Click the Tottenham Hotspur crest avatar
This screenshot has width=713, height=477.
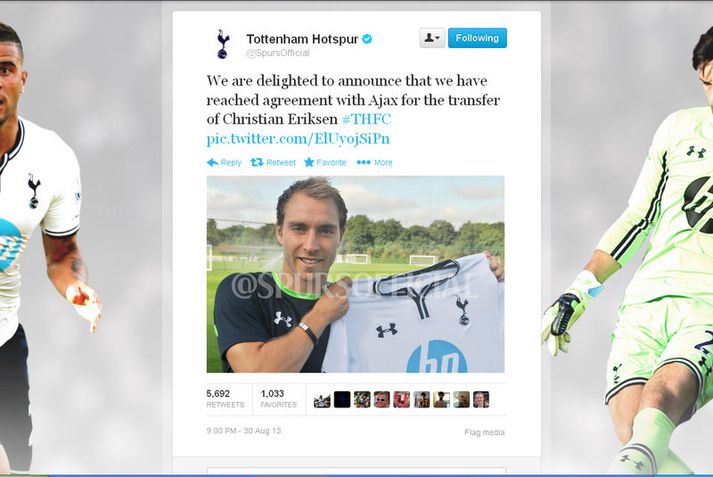(x=223, y=44)
